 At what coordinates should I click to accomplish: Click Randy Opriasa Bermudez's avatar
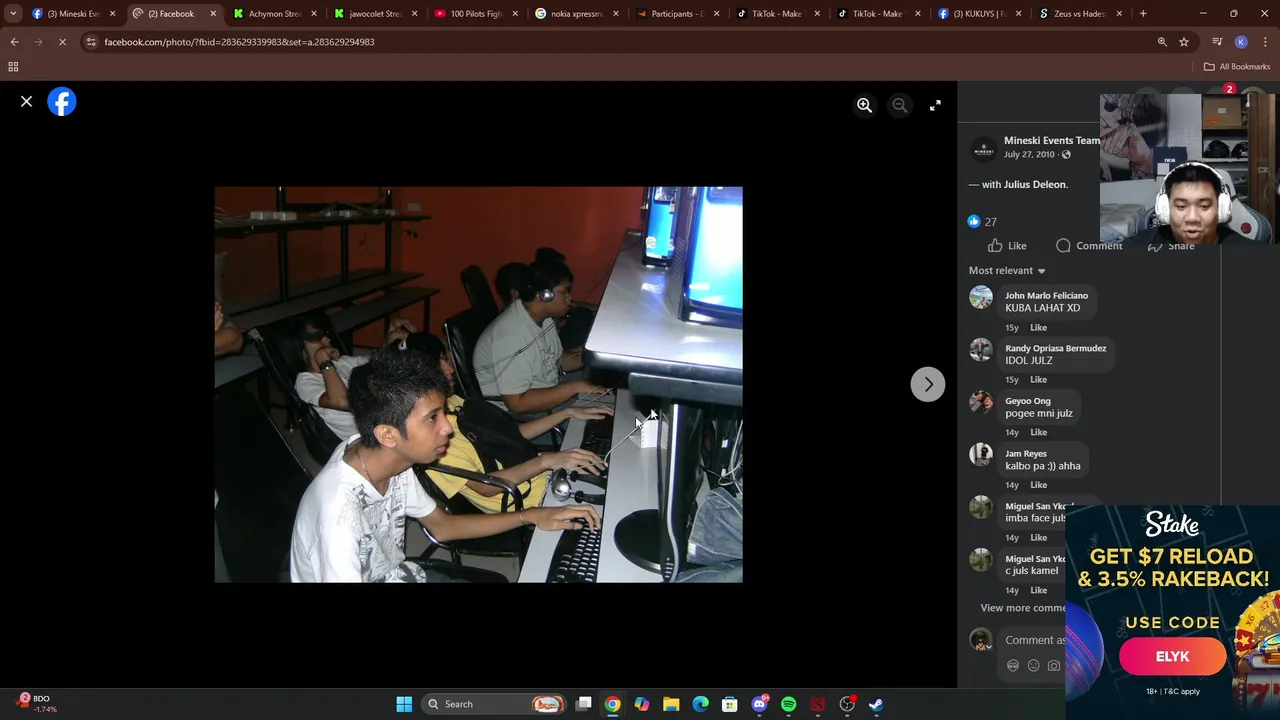(981, 350)
